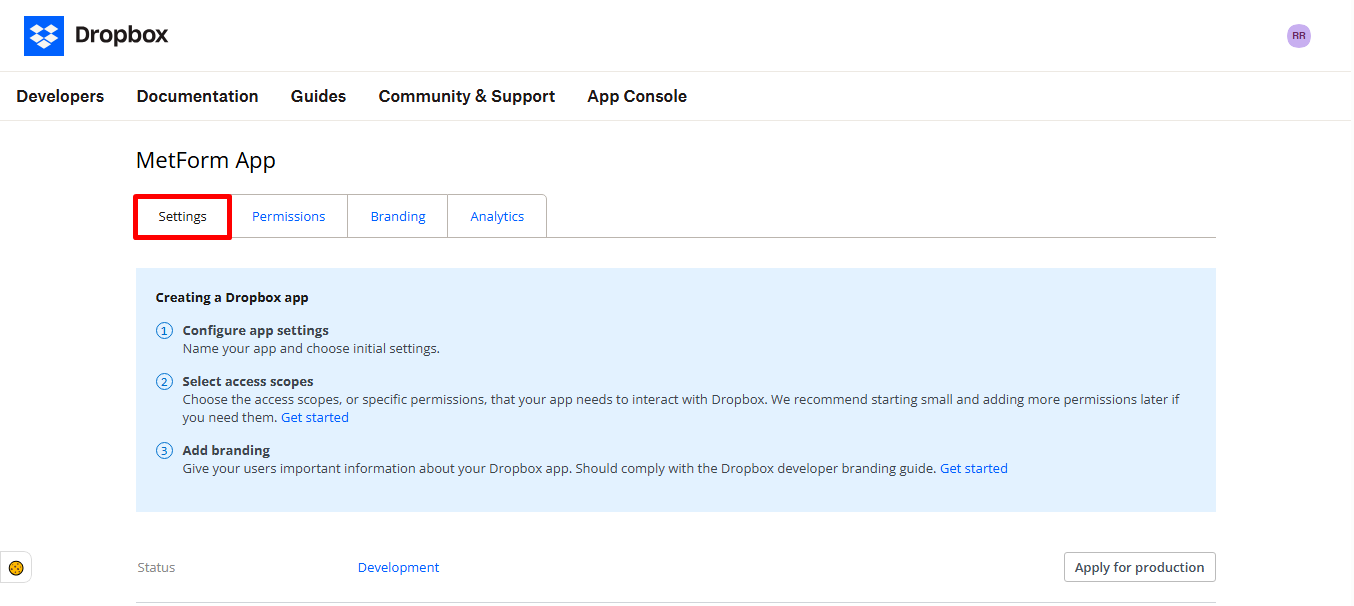Click the circled step 3 icon
Image resolution: width=1354 pixels, height=606 pixels.
[x=164, y=450]
